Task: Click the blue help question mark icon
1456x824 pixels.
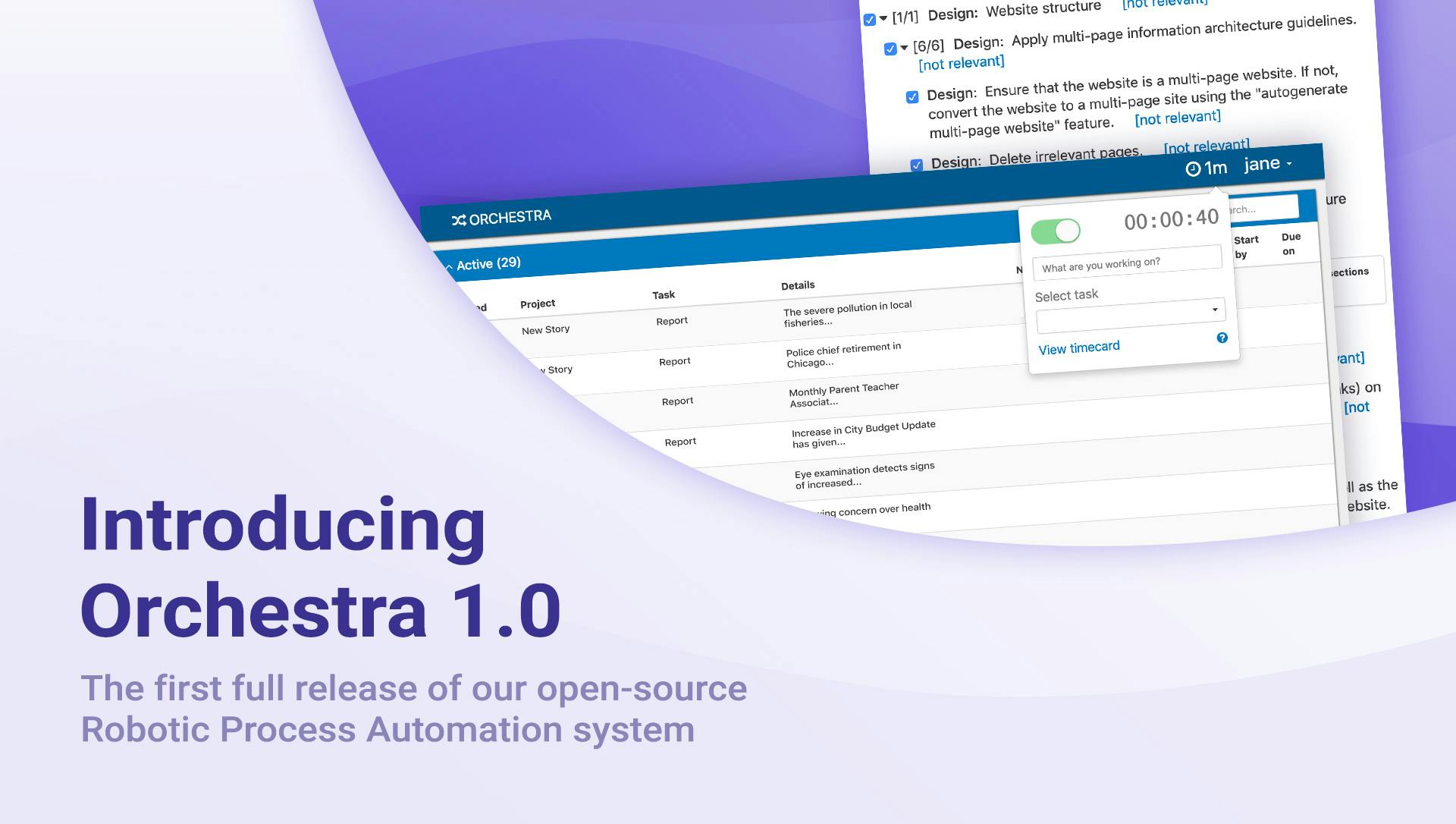Action: tap(1222, 338)
